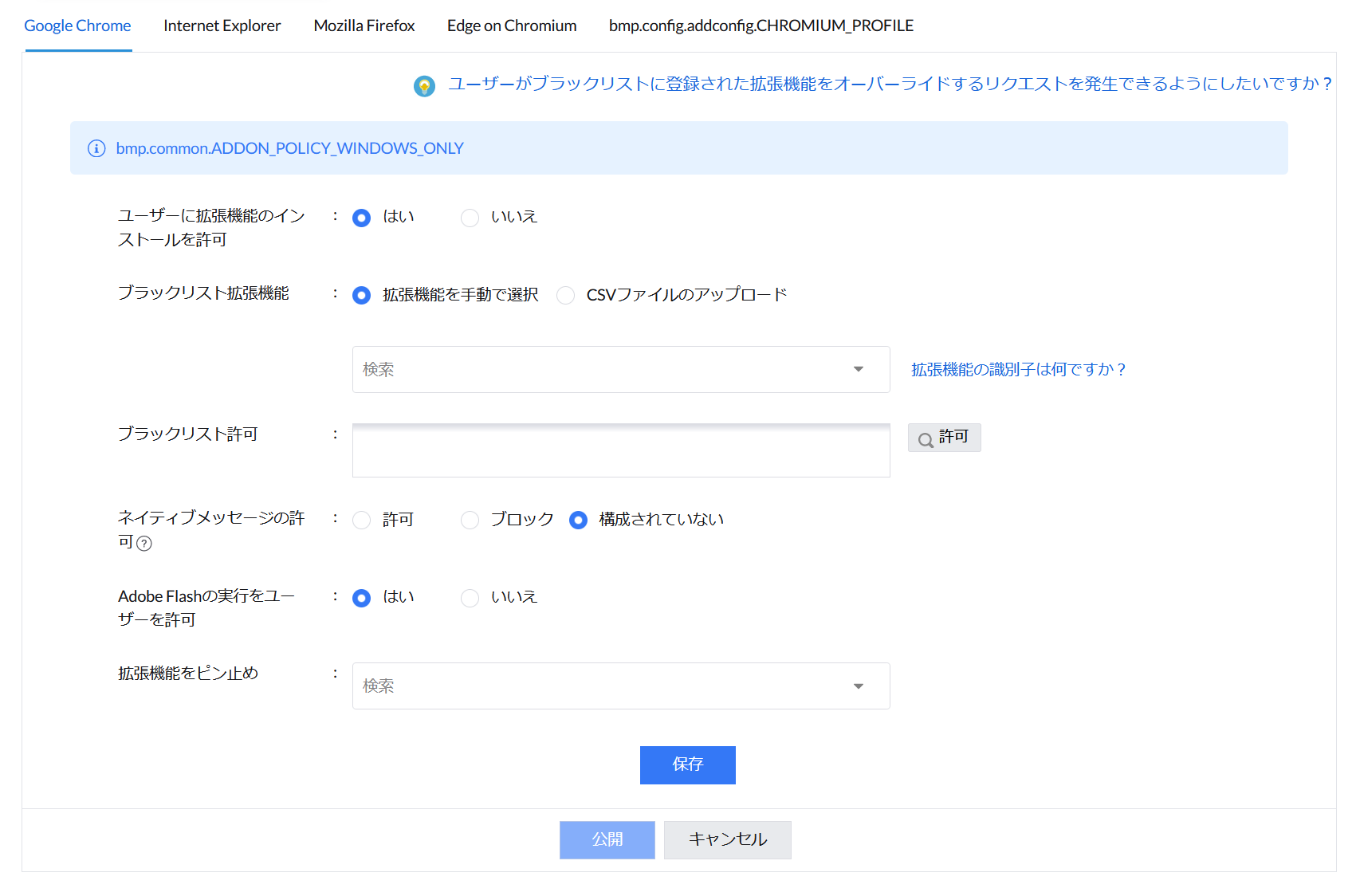Open the CHROMIUM_PROFILE tab
The width and height of the screenshot is (1356, 896).
[761, 26]
